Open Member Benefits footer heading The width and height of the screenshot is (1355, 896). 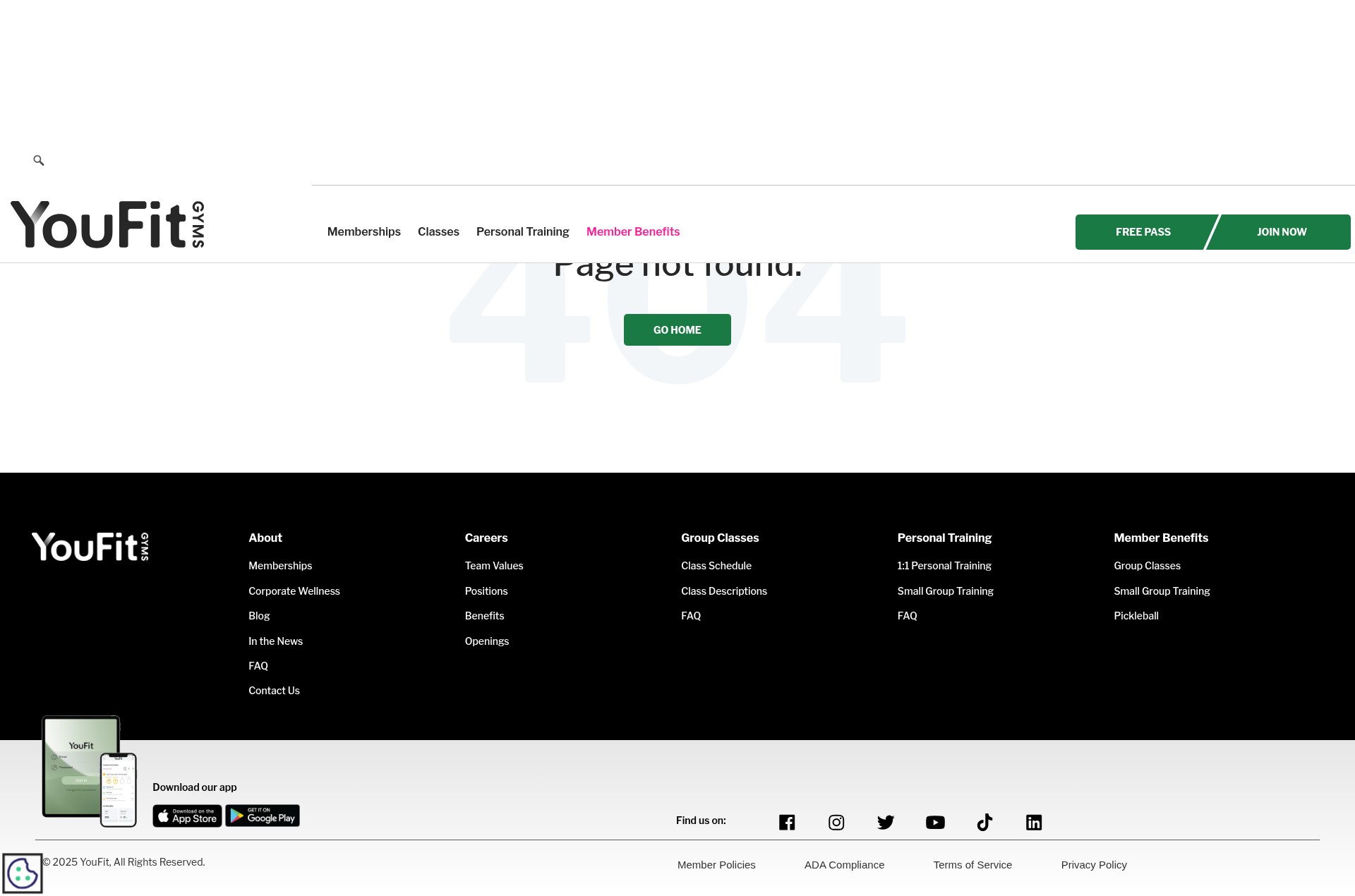point(1161,538)
